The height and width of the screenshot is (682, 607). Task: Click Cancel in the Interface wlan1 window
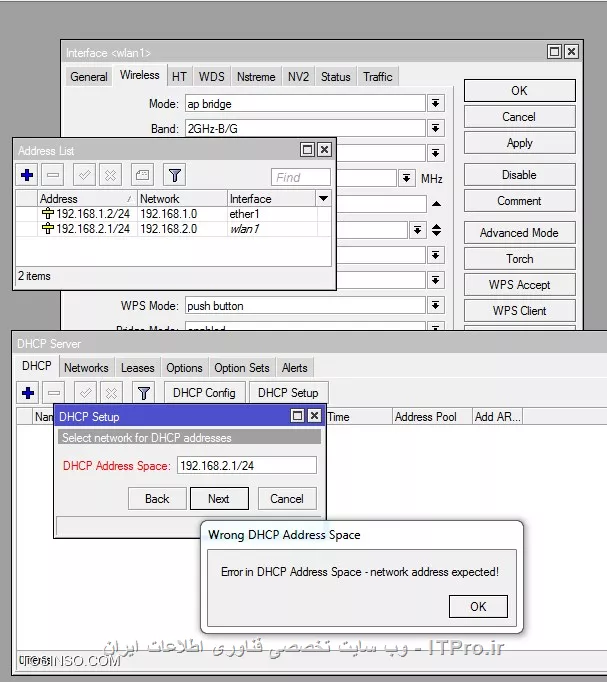click(520, 117)
